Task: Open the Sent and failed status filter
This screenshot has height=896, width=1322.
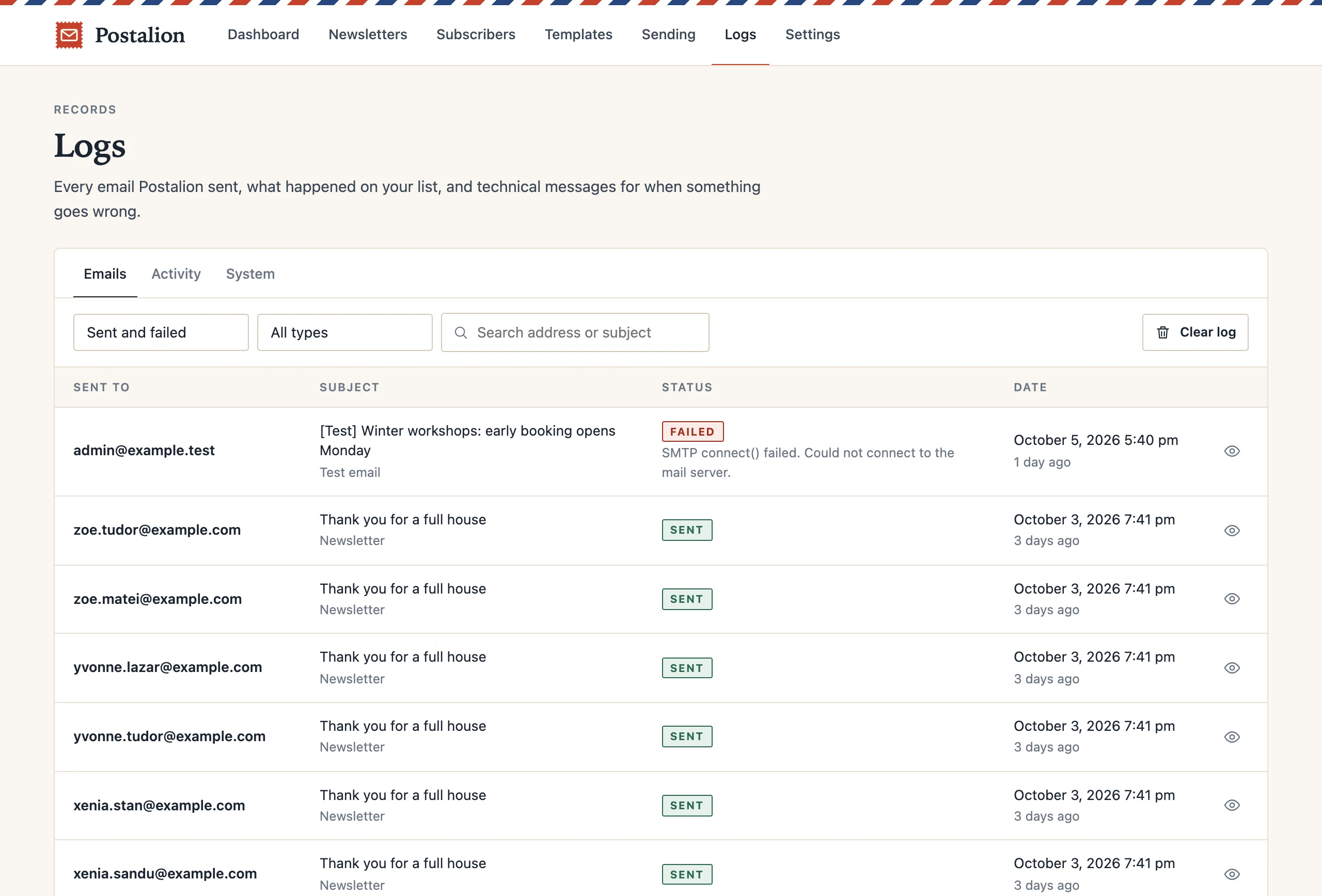Action: [161, 332]
